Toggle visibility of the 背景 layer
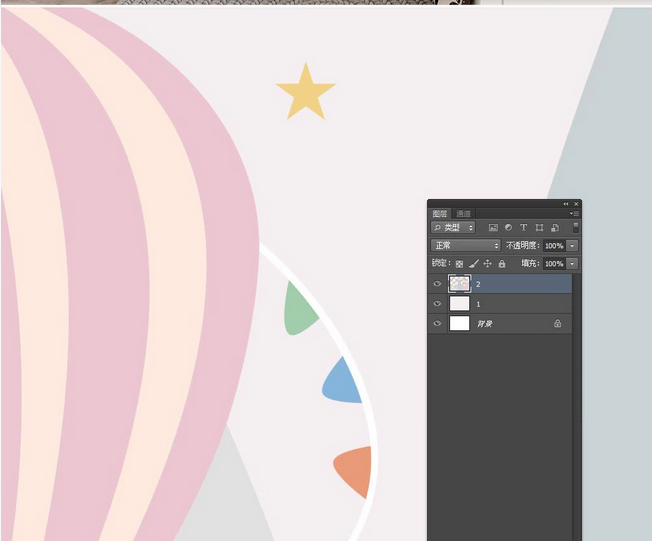Viewport: 652px width, 541px height. pos(437,324)
